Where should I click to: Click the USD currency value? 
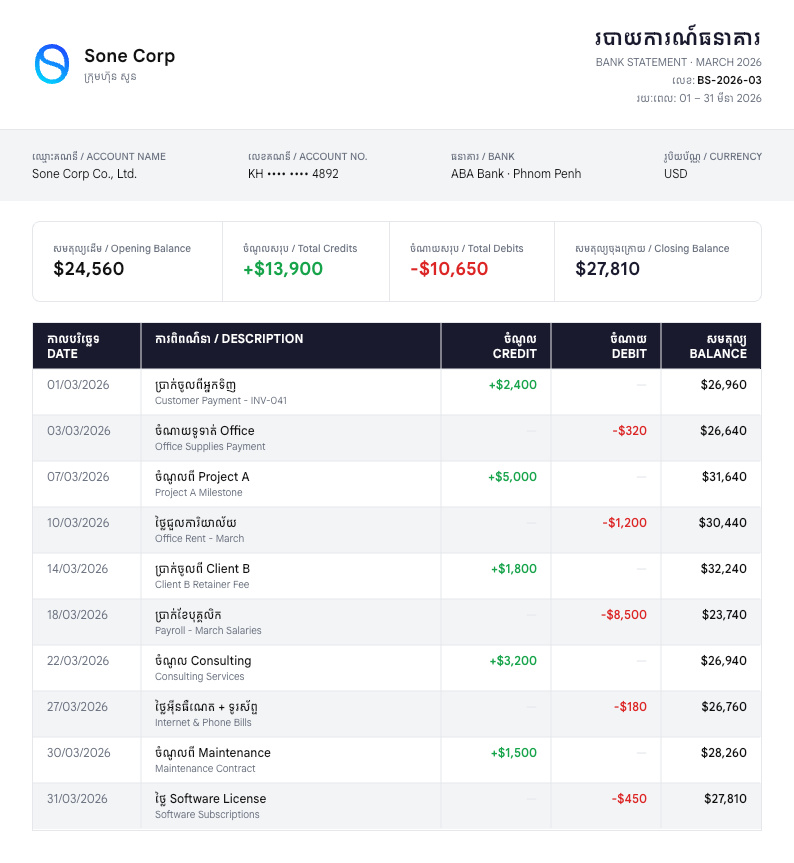point(675,174)
